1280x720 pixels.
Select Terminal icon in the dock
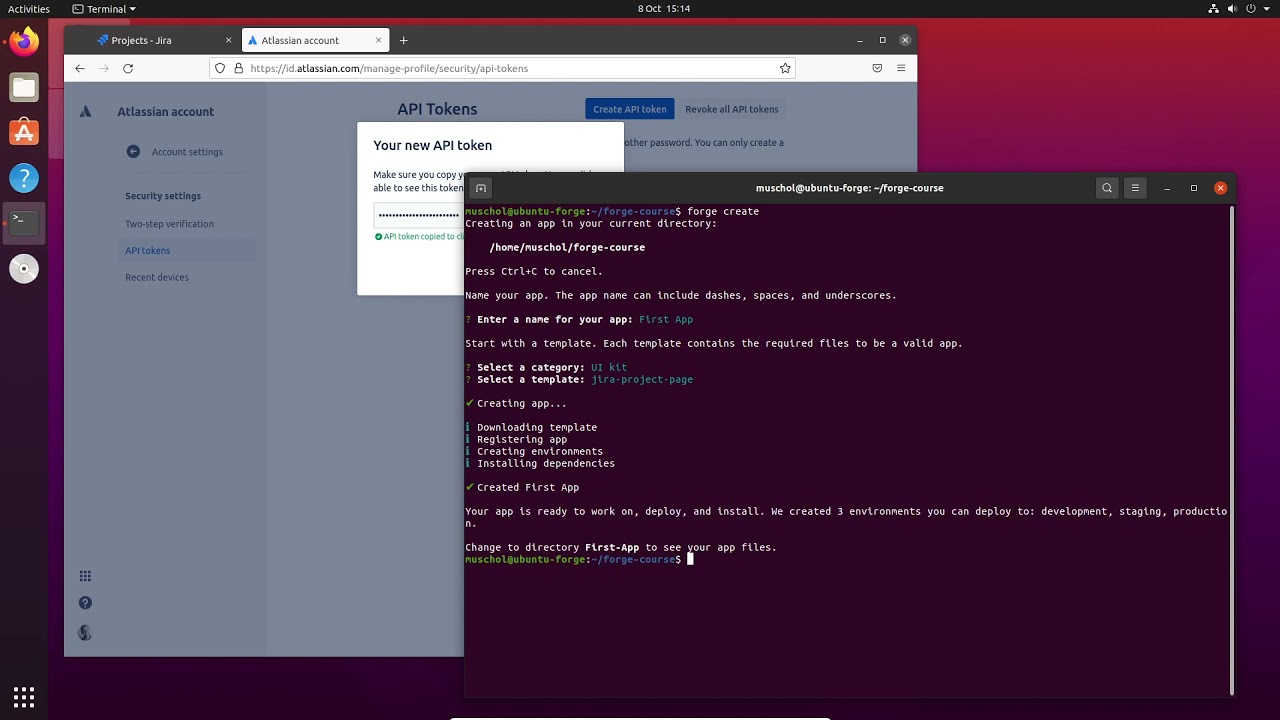[24, 223]
